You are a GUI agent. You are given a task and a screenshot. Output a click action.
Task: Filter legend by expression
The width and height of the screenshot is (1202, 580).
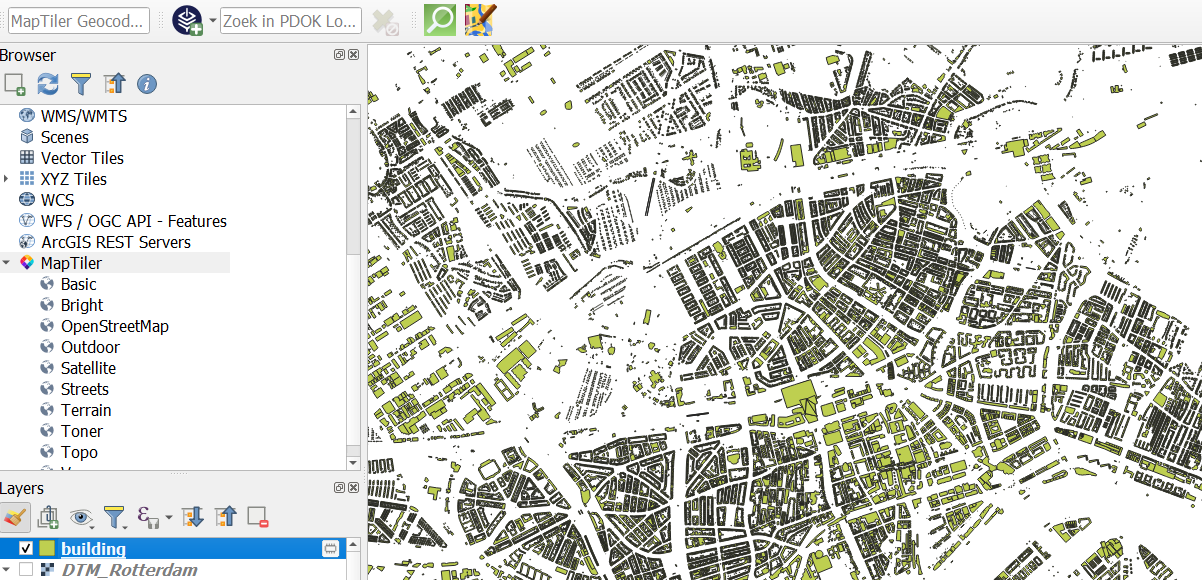[x=147, y=518]
